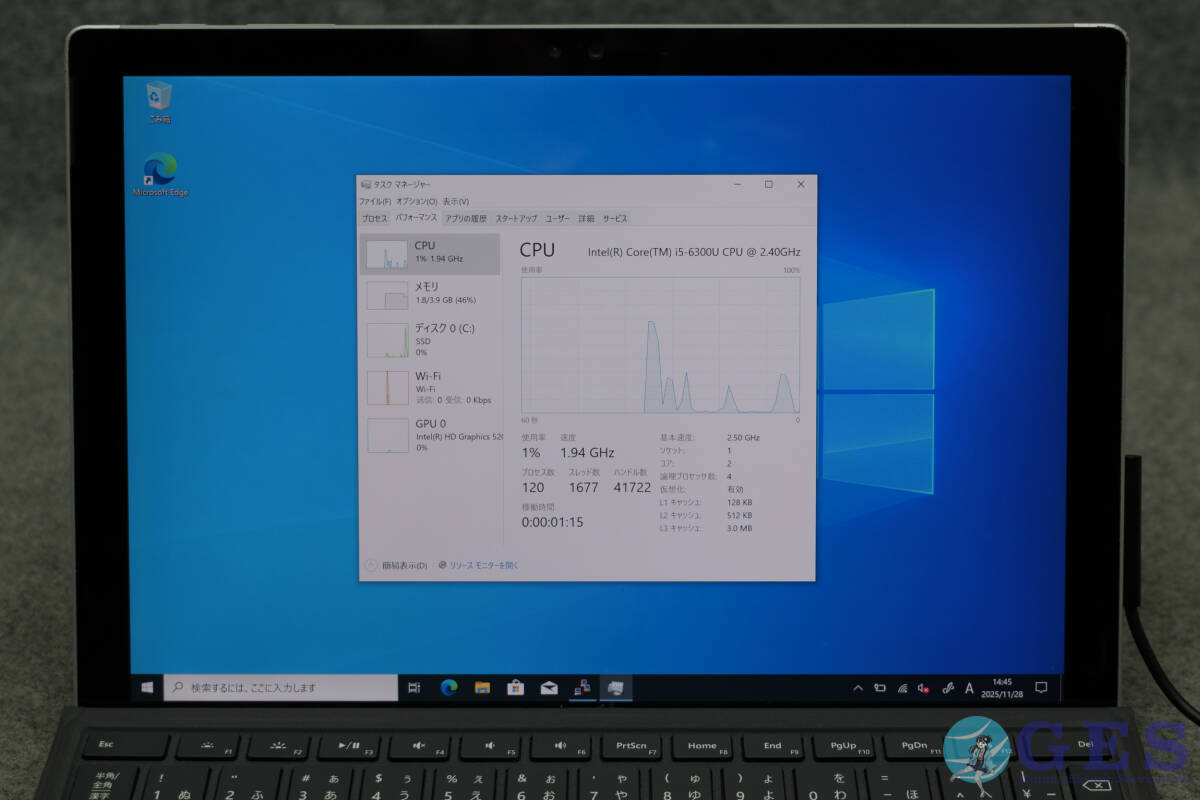Launch File Explorer from the taskbar
Viewport: 1200px width, 800px height.
482,688
